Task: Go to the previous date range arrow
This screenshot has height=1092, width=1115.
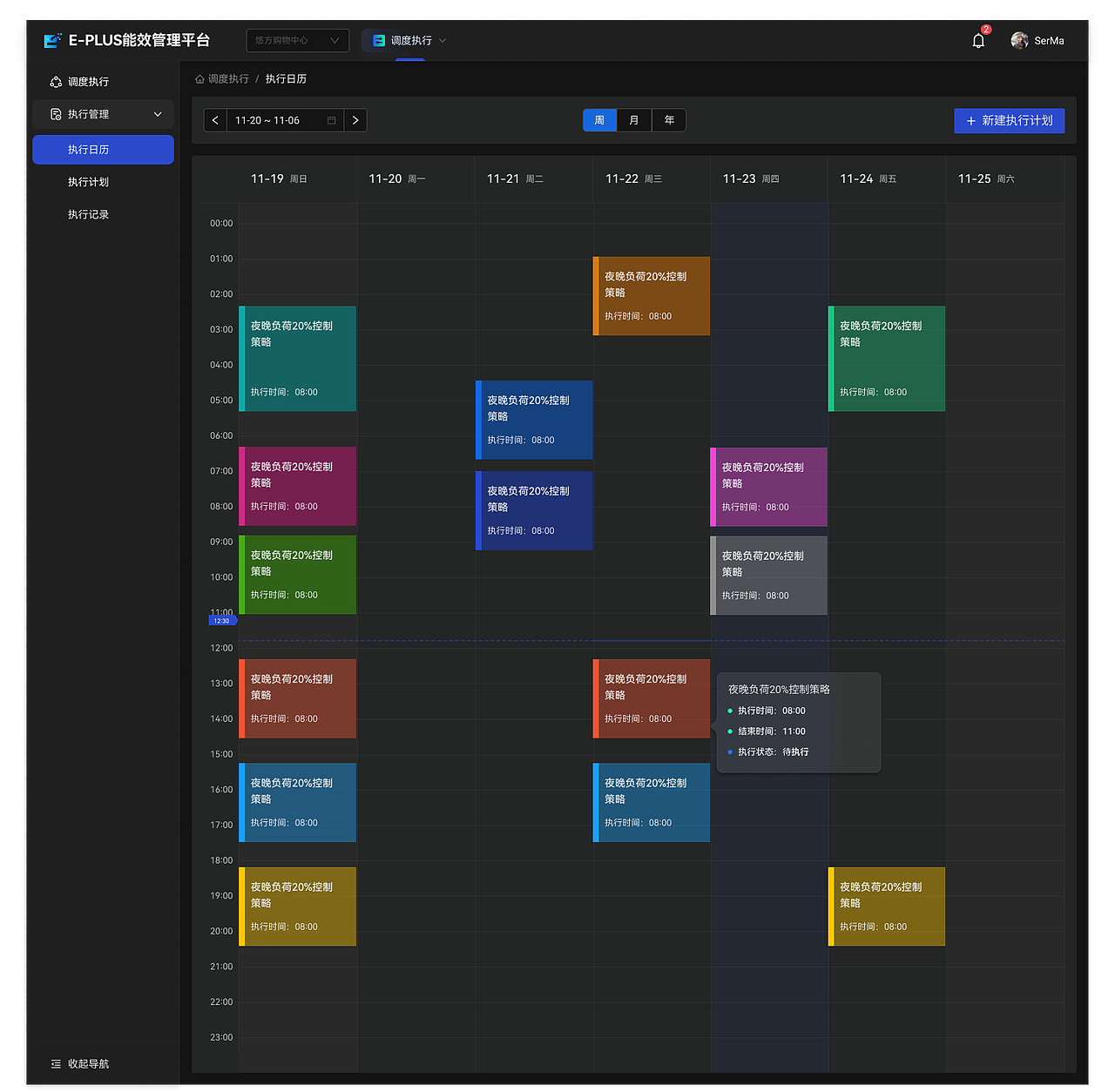Action: (x=215, y=120)
